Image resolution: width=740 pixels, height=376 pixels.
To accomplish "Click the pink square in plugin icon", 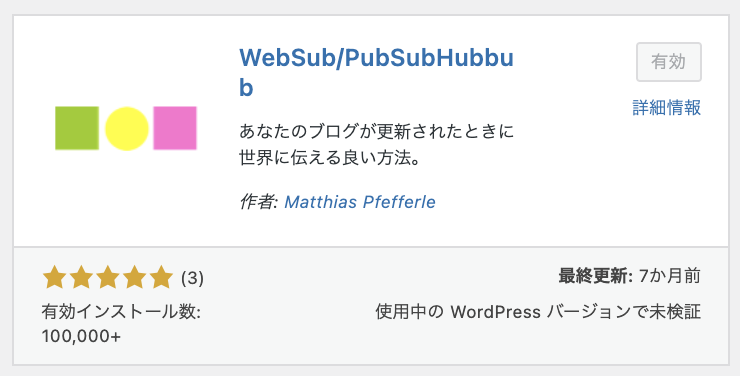I will (175, 128).
